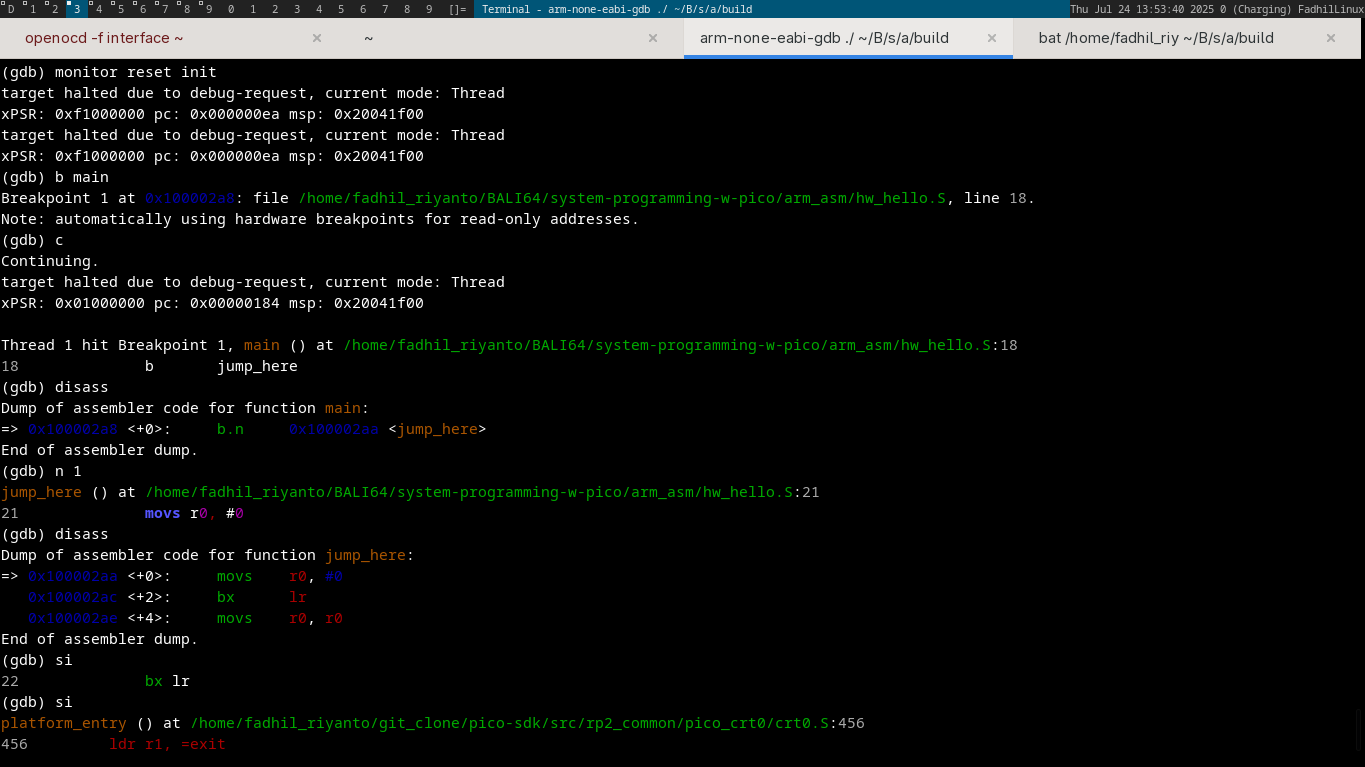This screenshot has height=767, width=1365.
Task: Select the D tag in the top bar
Action: coord(11,9)
